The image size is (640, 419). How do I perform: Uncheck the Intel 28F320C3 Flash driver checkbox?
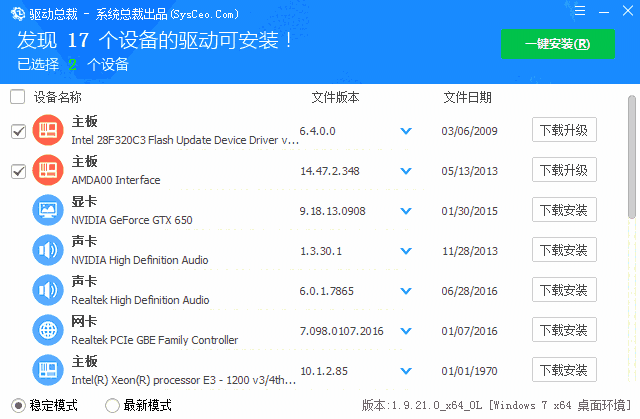click(x=18, y=131)
